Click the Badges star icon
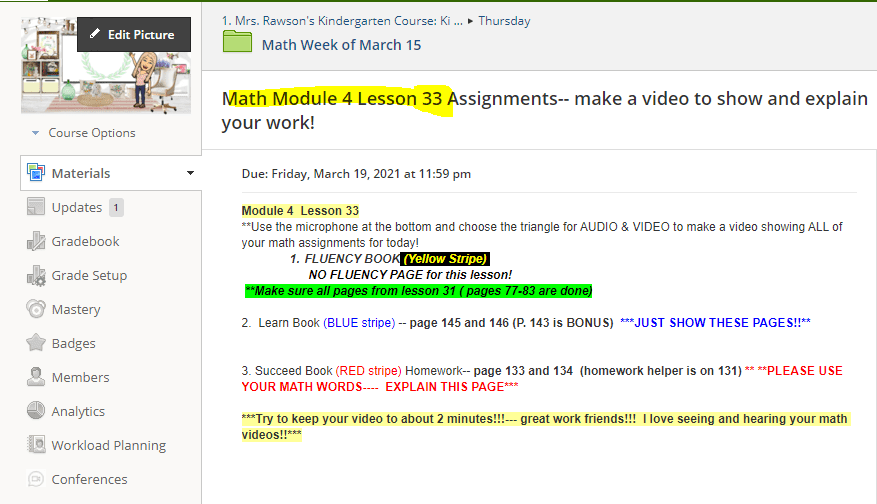877x504 pixels. pos(36,343)
